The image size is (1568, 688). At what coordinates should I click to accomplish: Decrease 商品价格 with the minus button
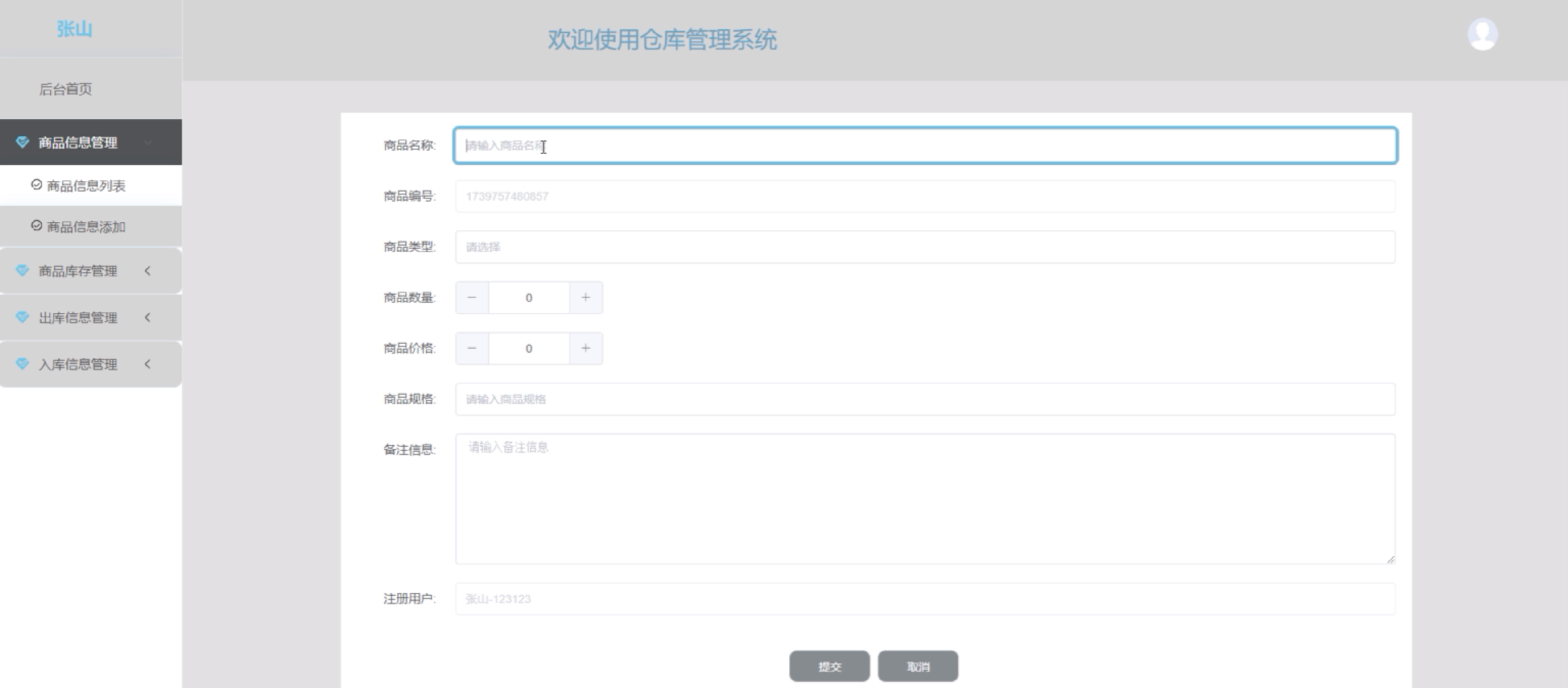tap(472, 348)
